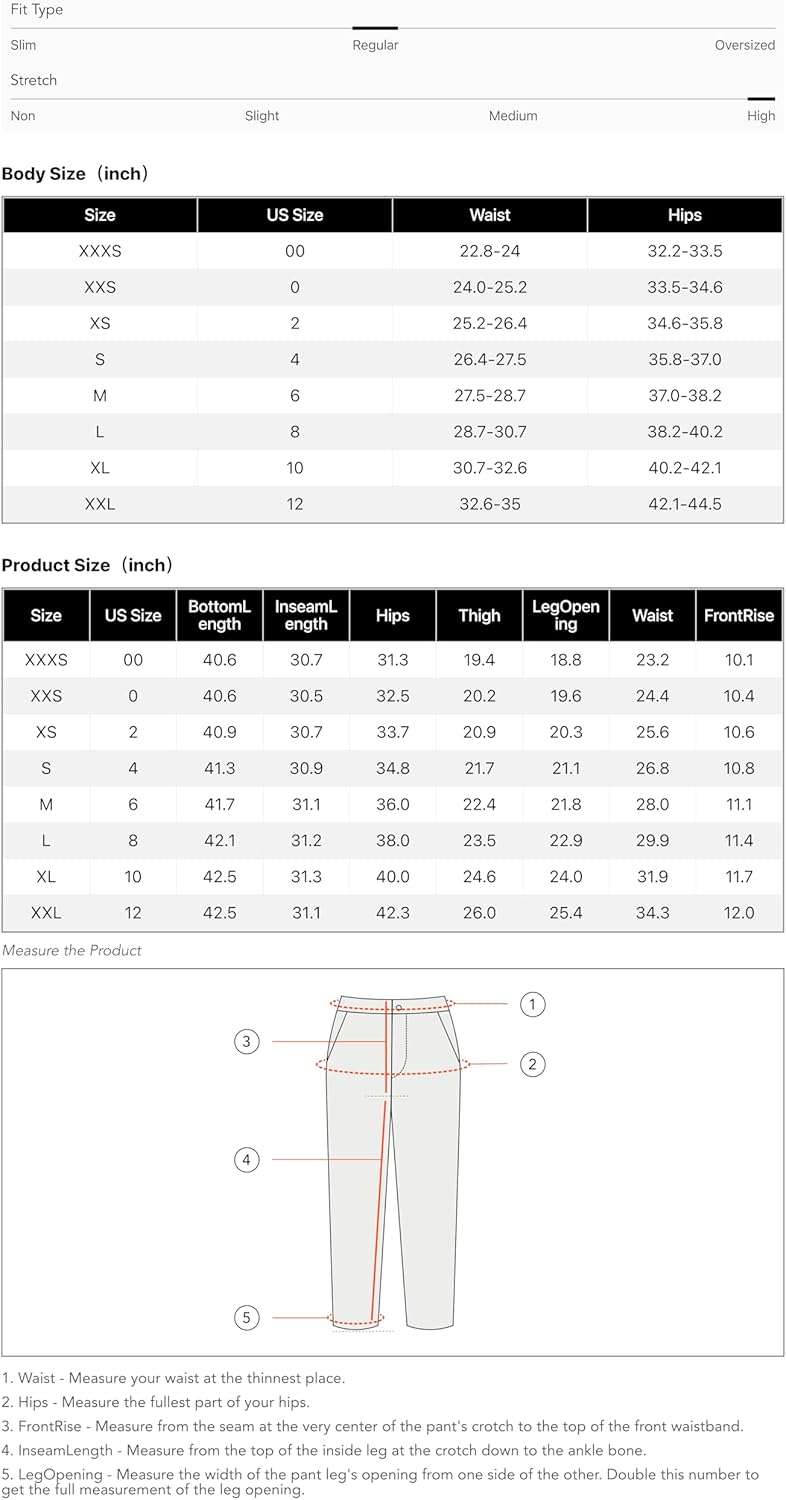Click the FrontRise column header
The height and width of the screenshot is (1500, 786).
click(x=739, y=616)
